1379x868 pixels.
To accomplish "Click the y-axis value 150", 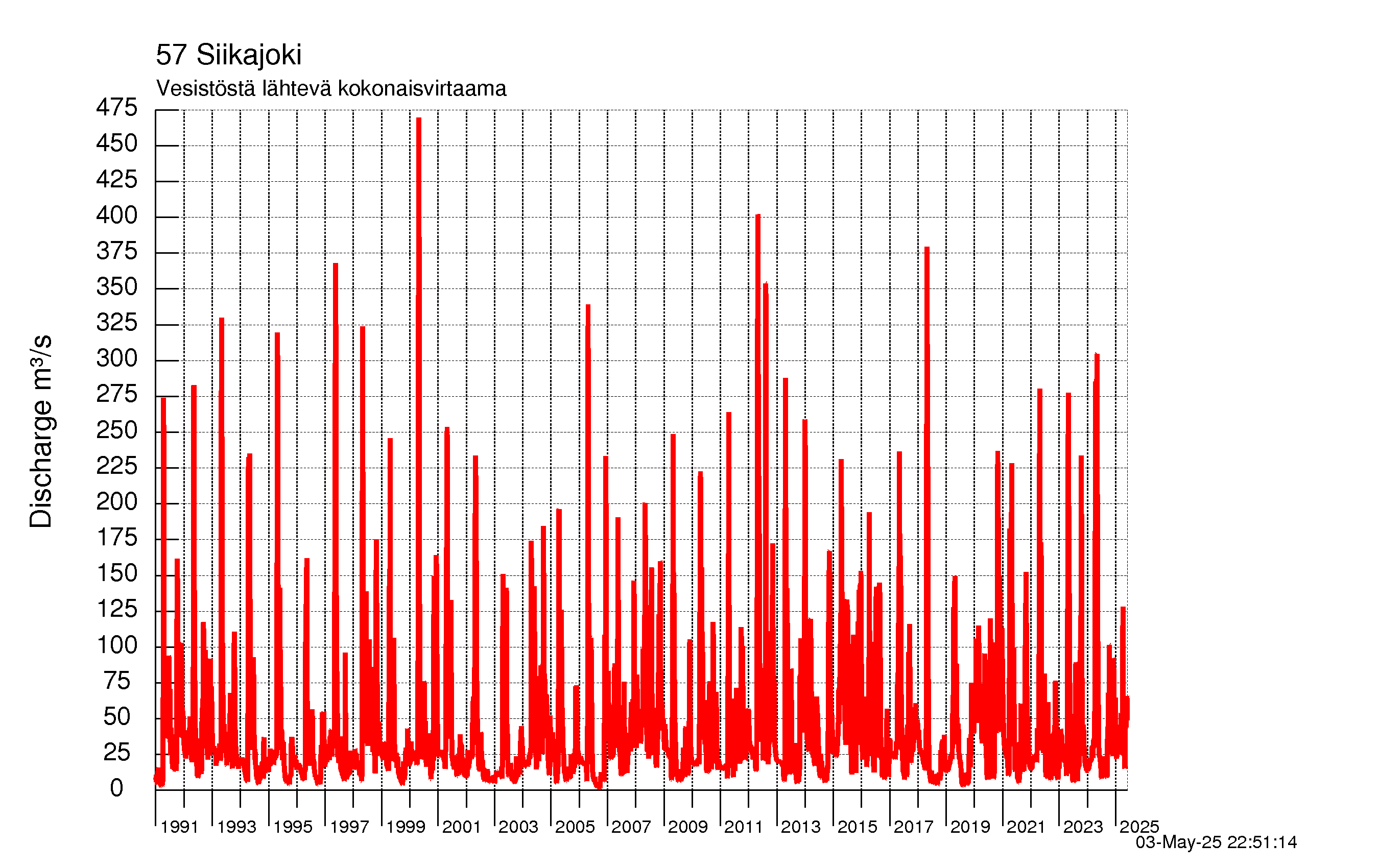I will pos(117,573).
